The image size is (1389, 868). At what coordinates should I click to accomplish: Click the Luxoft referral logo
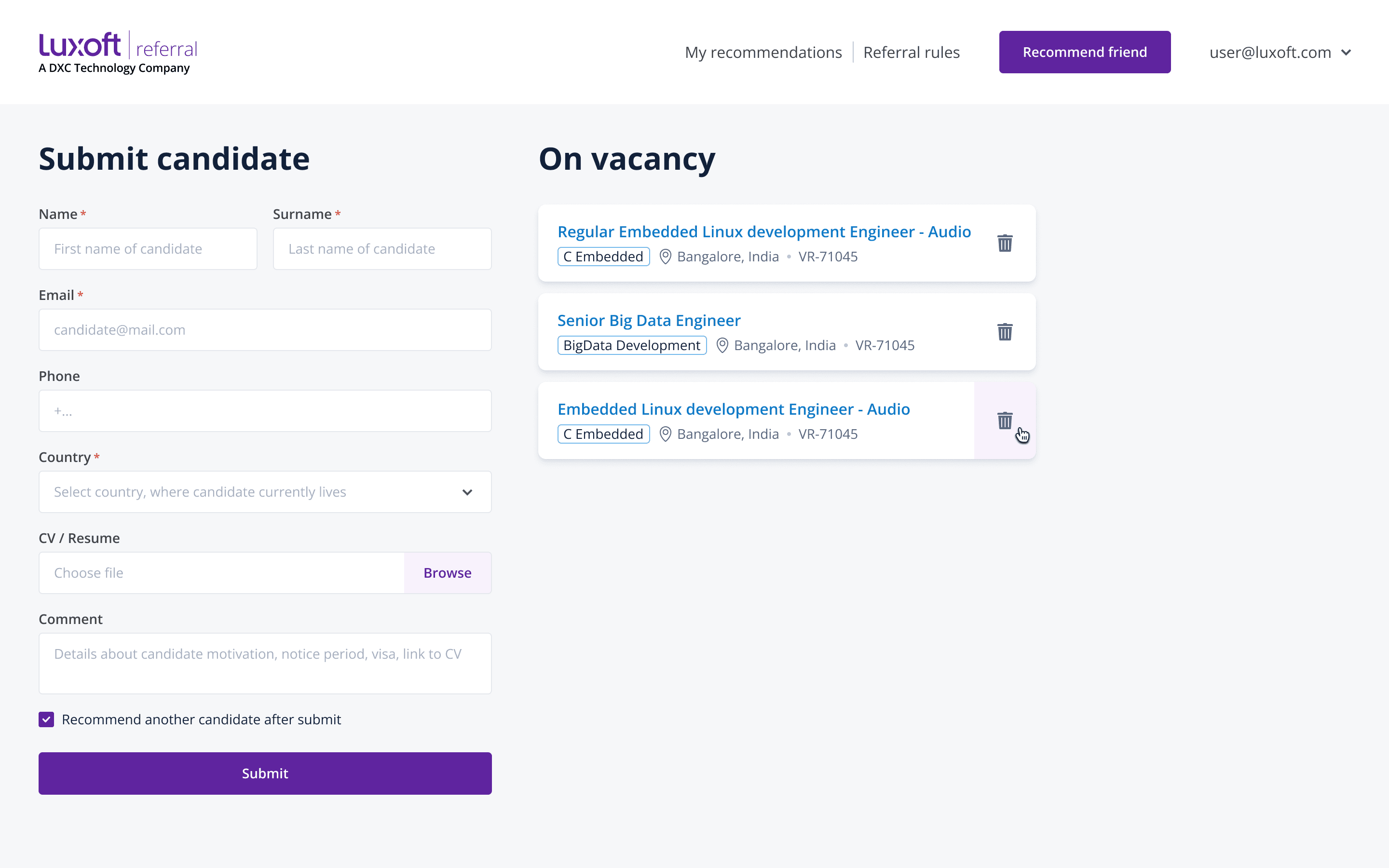point(118,52)
